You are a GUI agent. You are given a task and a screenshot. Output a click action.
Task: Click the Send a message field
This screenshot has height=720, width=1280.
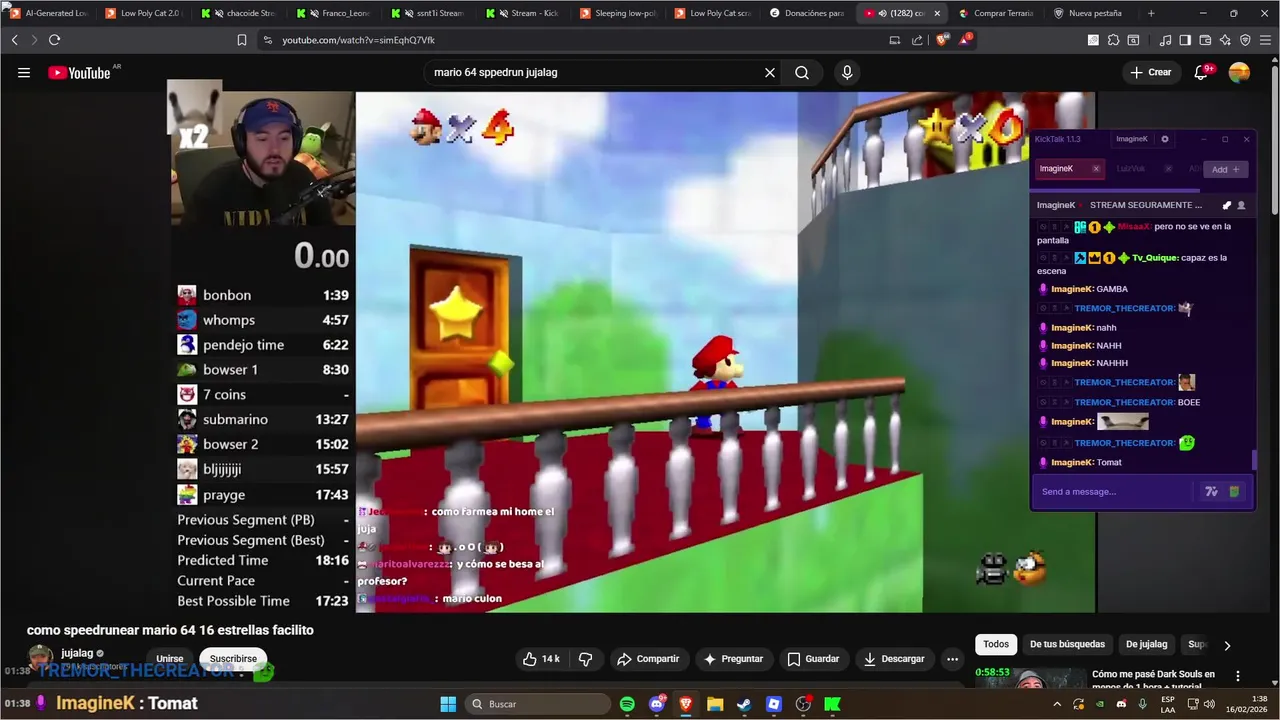[1113, 491]
